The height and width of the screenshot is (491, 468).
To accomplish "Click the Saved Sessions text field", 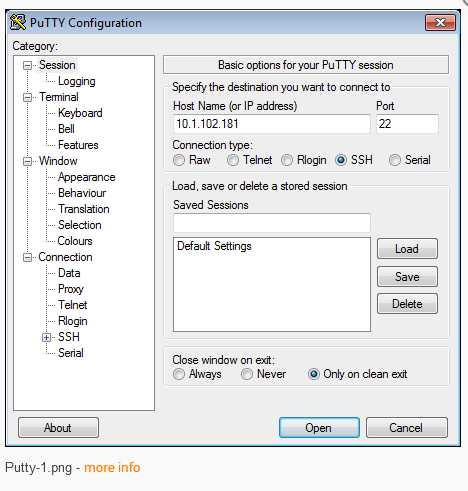I will point(272,223).
